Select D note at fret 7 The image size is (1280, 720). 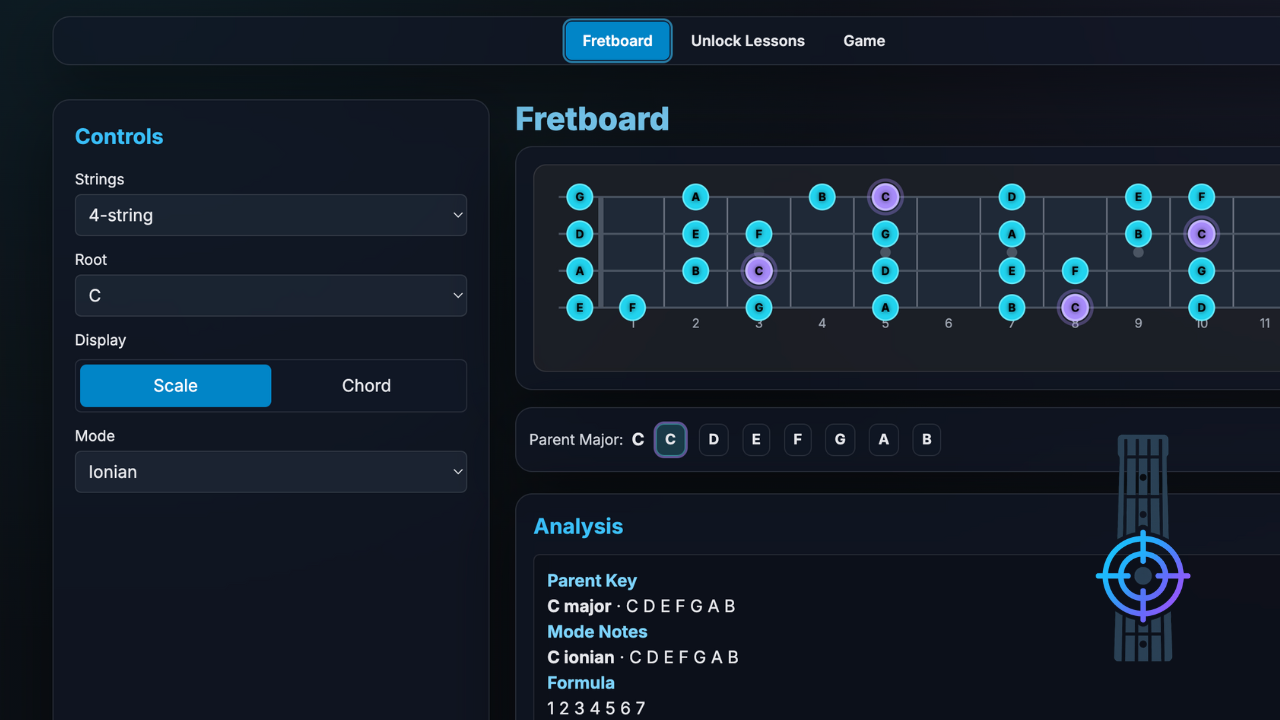click(1012, 197)
